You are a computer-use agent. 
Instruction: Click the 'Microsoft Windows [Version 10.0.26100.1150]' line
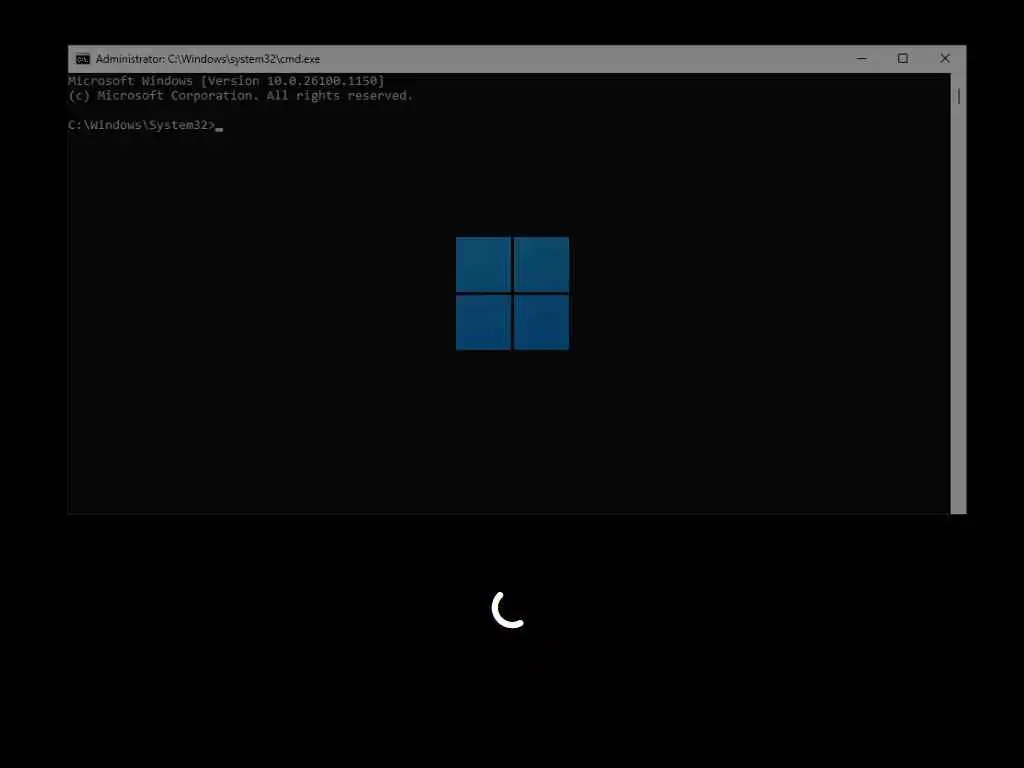pyautogui.click(x=226, y=81)
